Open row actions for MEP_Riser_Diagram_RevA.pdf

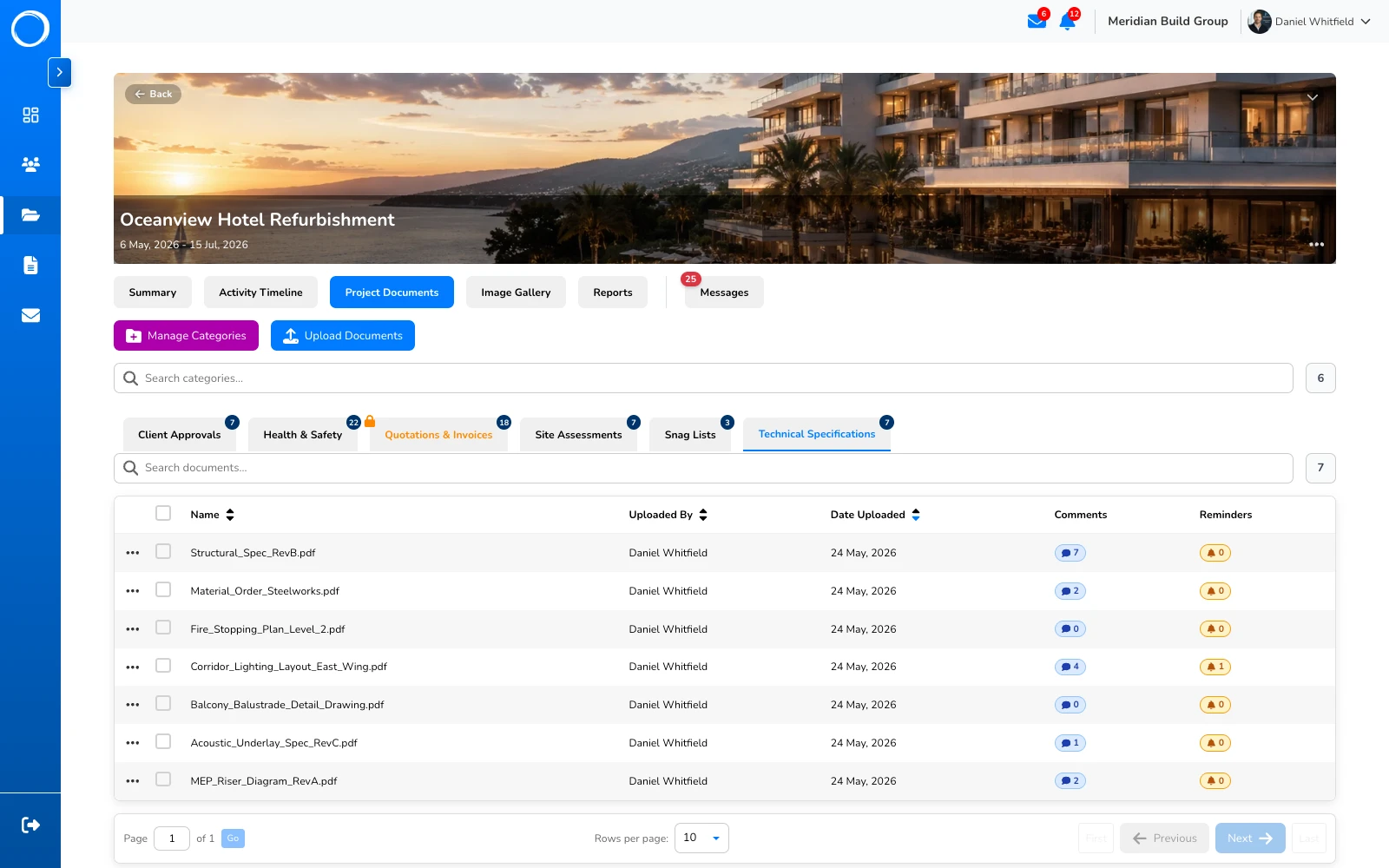(133, 781)
